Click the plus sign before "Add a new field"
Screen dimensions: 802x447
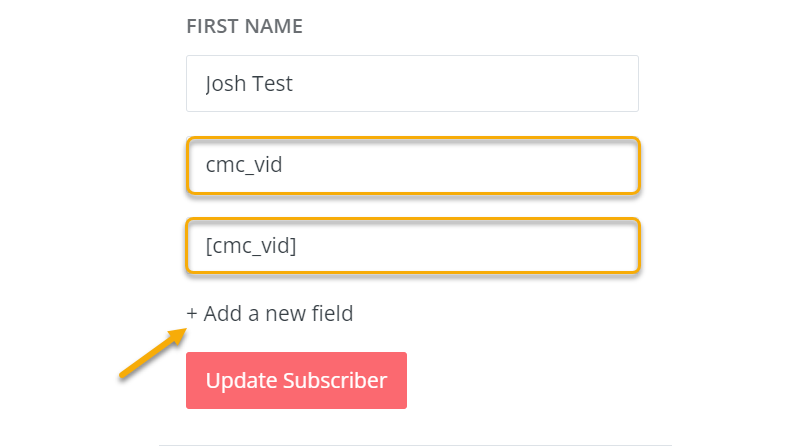[192, 314]
